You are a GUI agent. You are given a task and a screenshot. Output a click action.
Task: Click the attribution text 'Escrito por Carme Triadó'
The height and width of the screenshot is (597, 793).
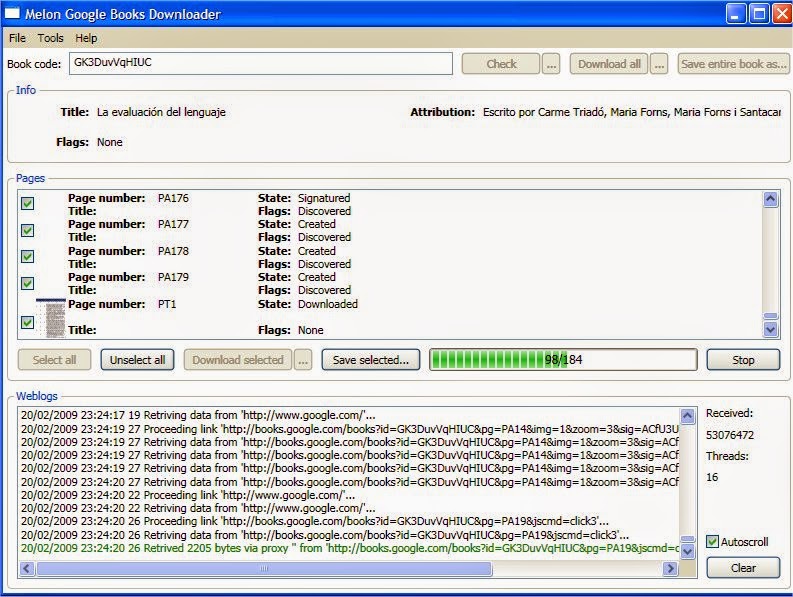pos(544,112)
